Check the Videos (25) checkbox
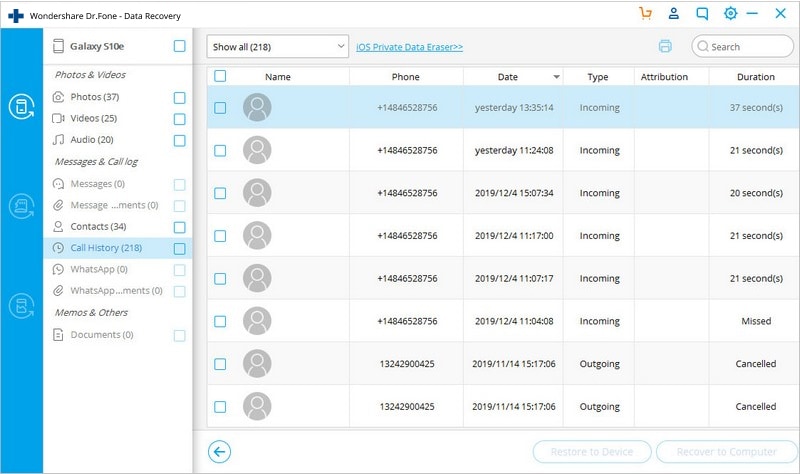800x474 pixels. pyautogui.click(x=180, y=119)
